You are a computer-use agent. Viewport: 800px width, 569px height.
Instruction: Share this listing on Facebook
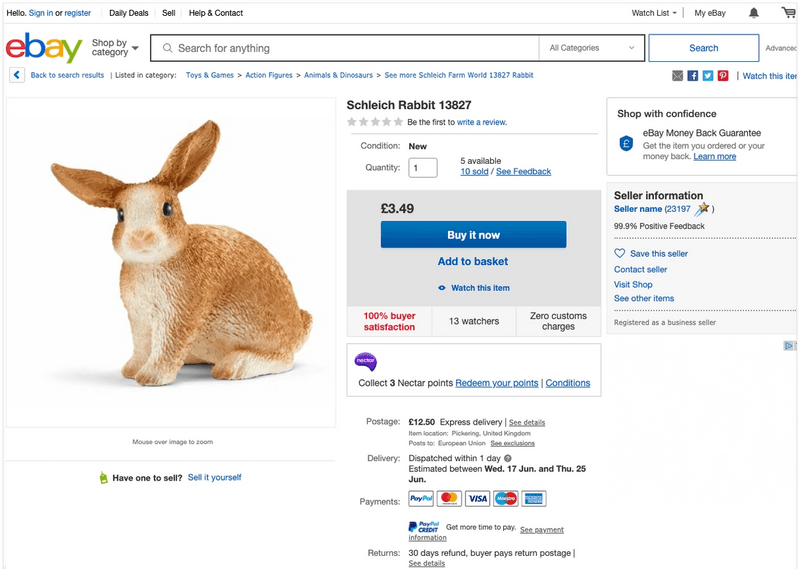coord(693,76)
